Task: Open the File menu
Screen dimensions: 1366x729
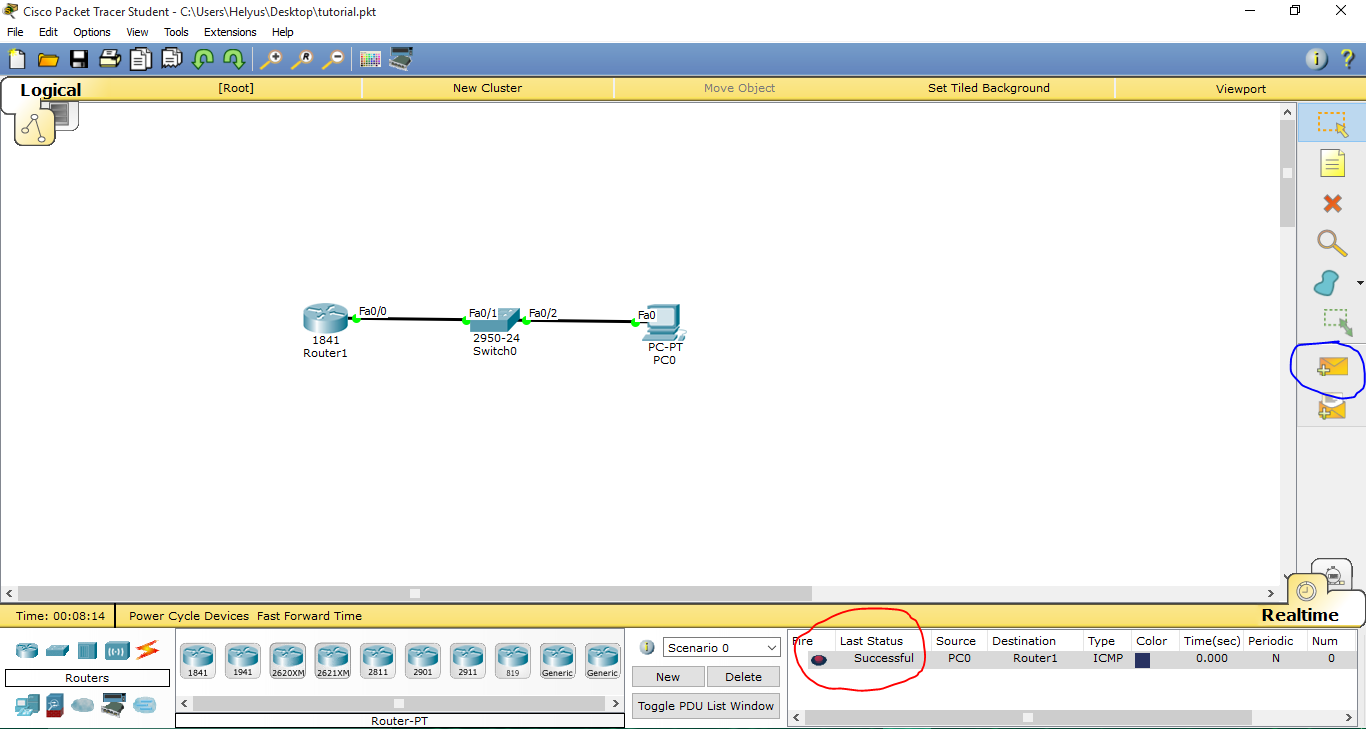Action: tap(15, 32)
